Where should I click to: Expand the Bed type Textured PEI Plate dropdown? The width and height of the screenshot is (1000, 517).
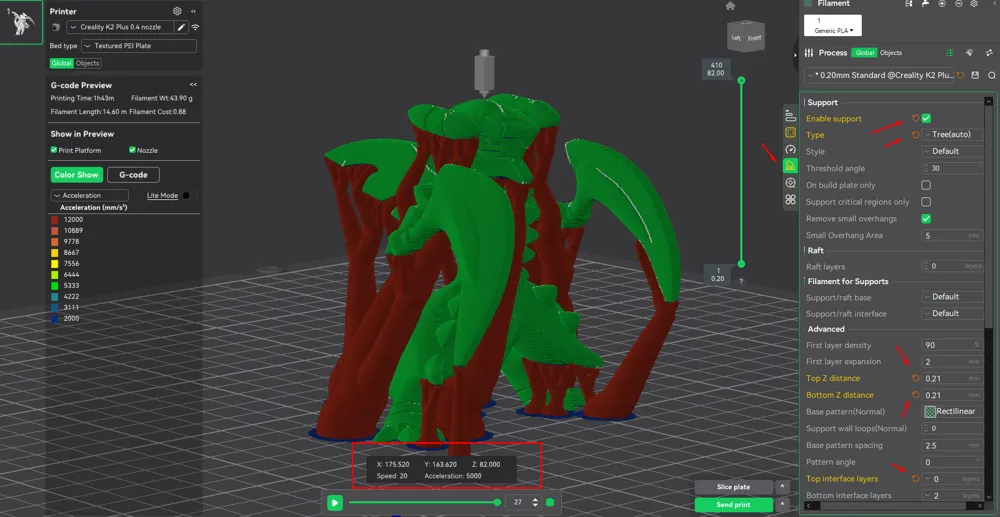(x=139, y=46)
